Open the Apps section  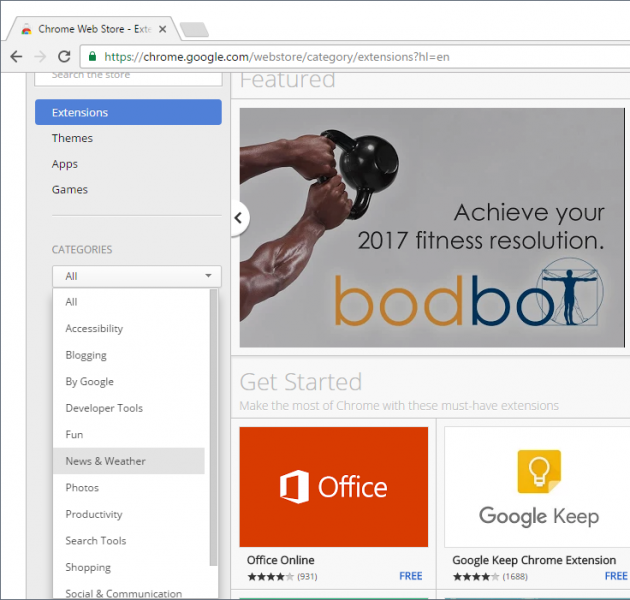(x=65, y=164)
